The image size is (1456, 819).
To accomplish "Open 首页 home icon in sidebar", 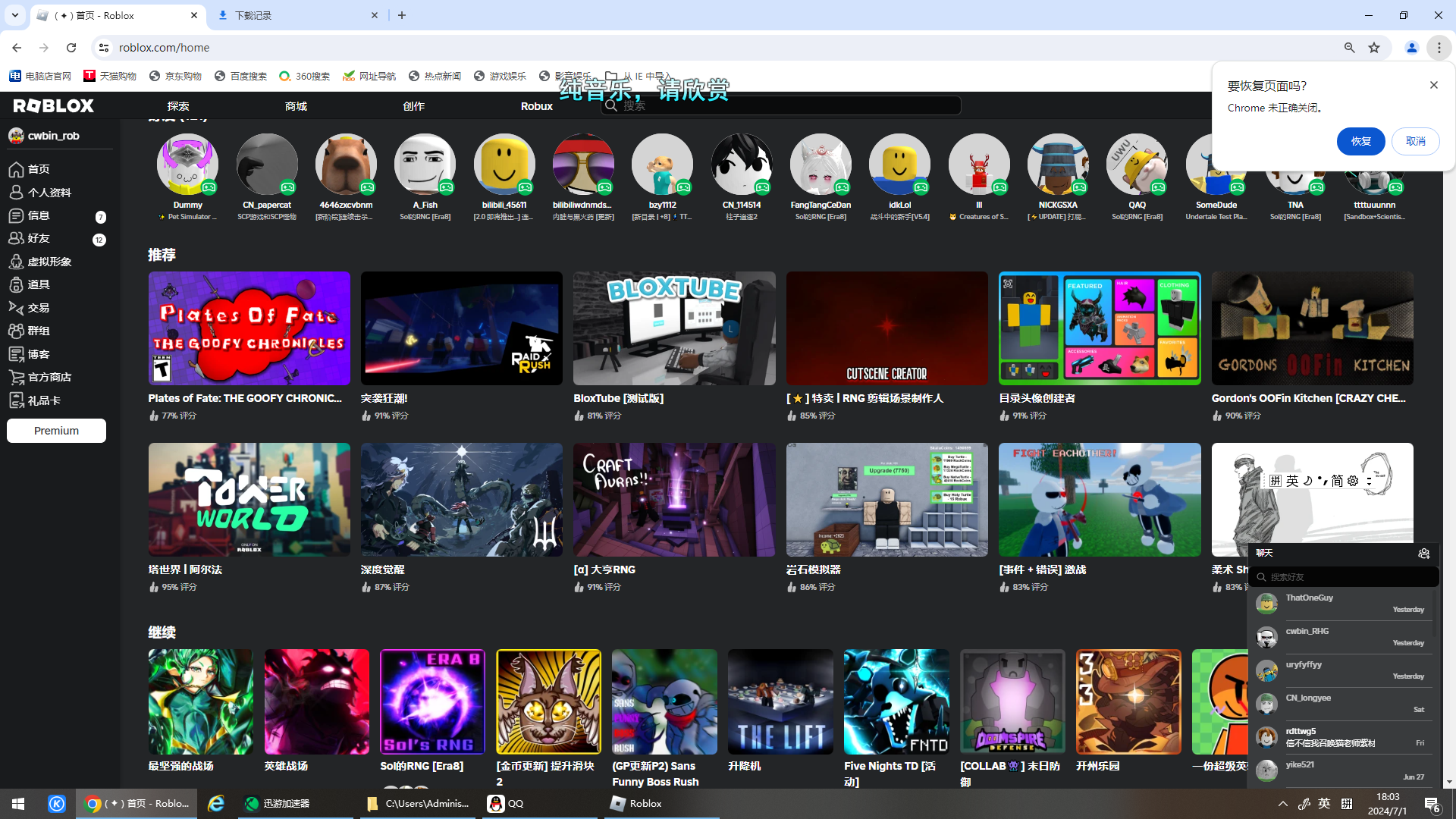I will [x=16, y=169].
